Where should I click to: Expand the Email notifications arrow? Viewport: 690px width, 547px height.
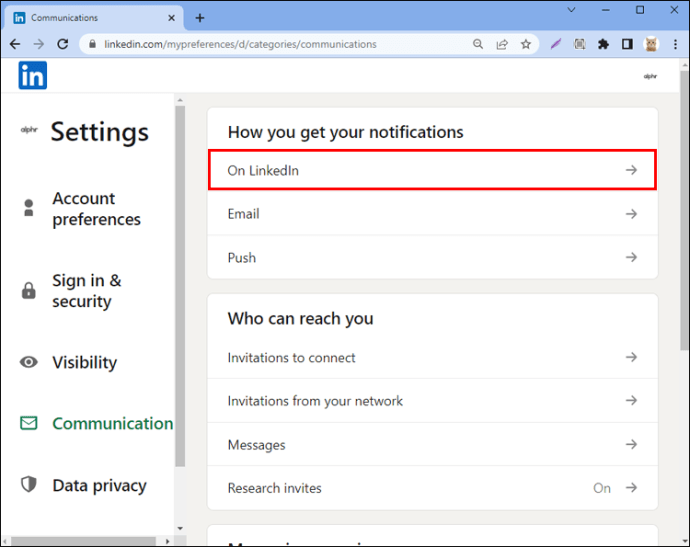[631, 214]
